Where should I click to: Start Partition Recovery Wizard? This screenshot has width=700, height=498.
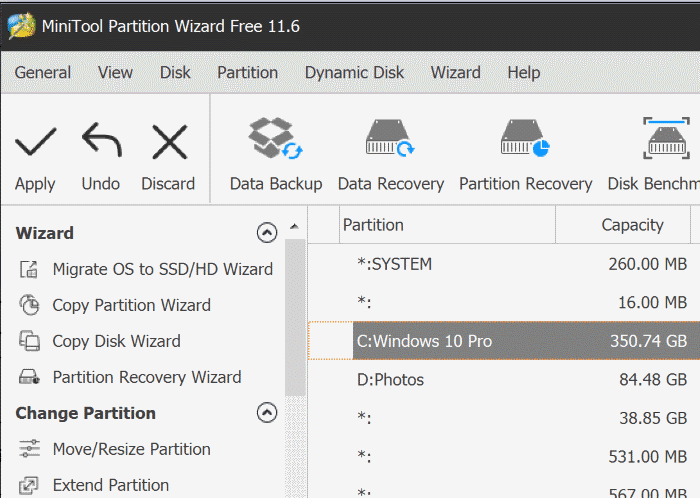[x=147, y=378]
